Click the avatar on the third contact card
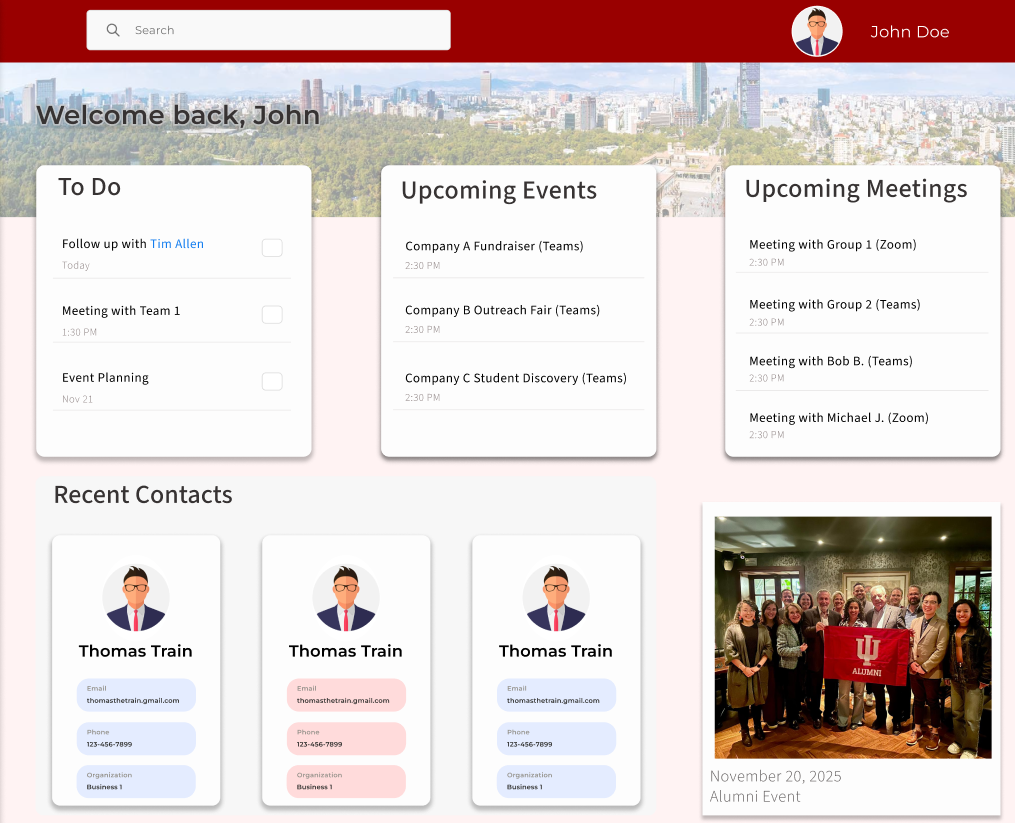The height and width of the screenshot is (823, 1015). click(x=555, y=597)
